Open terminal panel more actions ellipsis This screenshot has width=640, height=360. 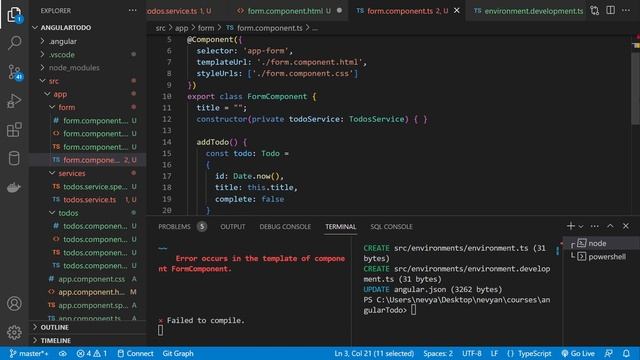(595, 226)
